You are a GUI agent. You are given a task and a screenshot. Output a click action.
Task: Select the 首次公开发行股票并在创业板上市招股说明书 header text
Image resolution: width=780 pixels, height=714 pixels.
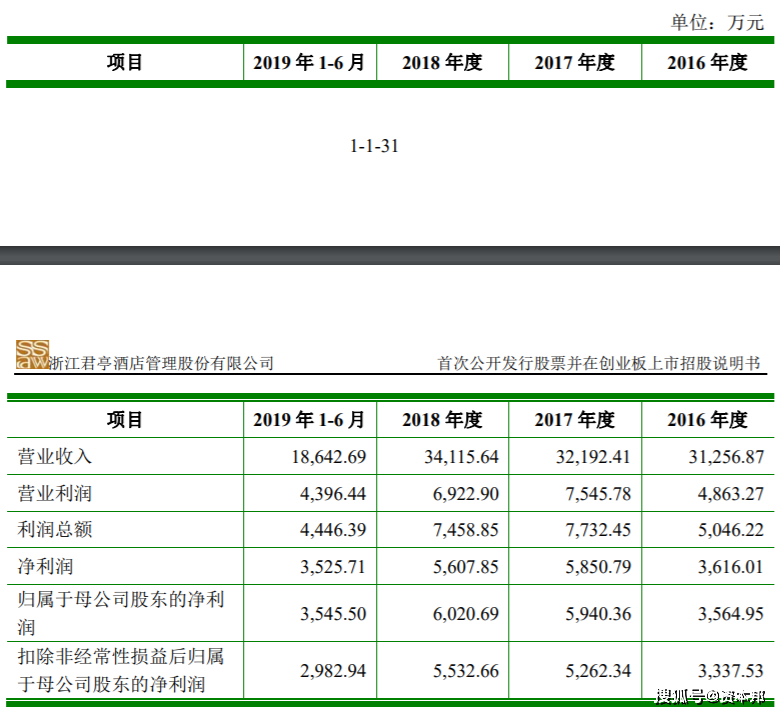(x=599, y=364)
